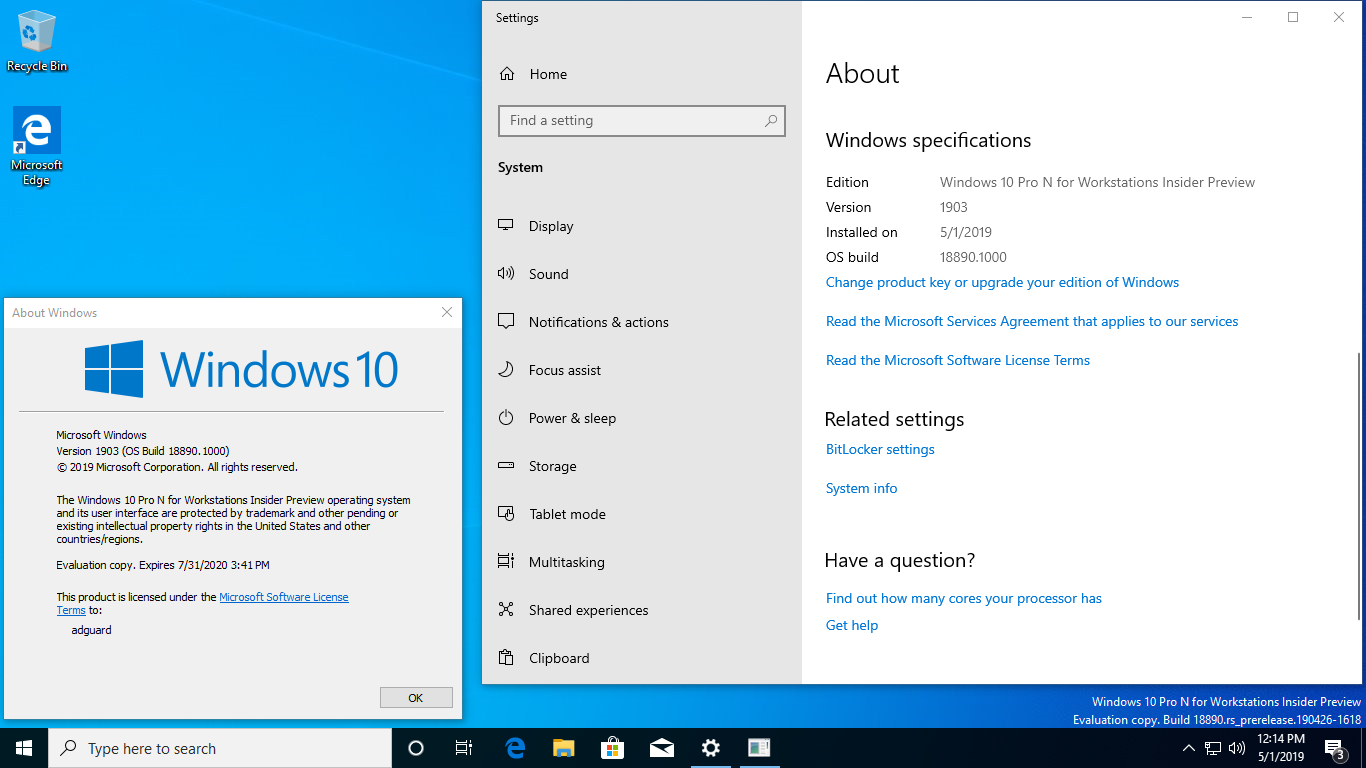Click the OK button in About Windows
The width and height of the screenshot is (1366, 768).
click(x=416, y=698)
